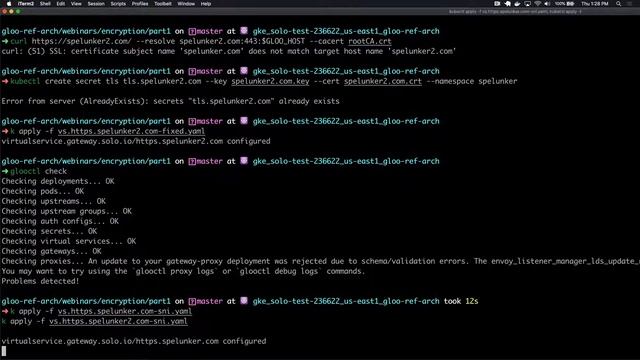This screenshot has height=360, width=640.
Task: Click vs.https.spelunker2.com-fixed.yaml file name
Action: [131, 131]
